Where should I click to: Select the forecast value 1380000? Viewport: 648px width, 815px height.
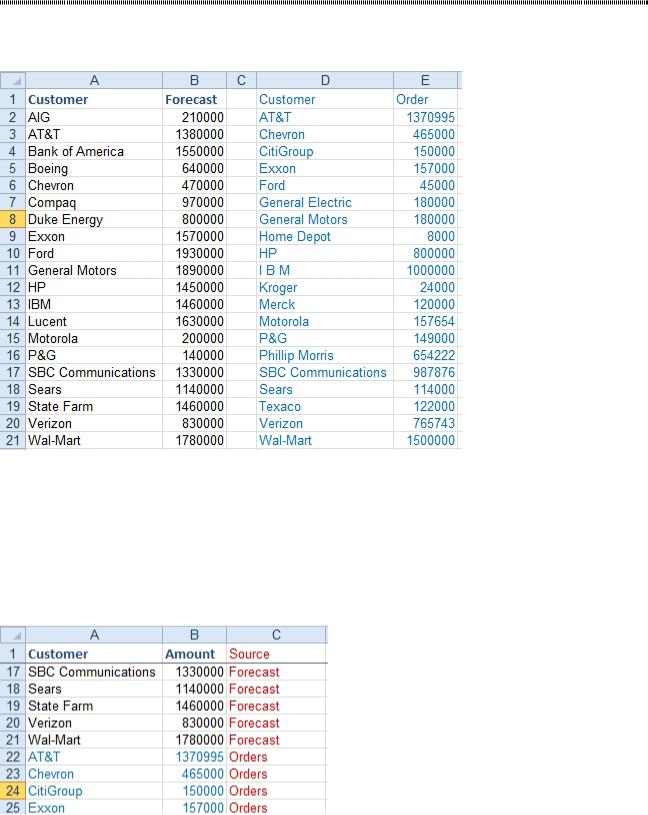pyautogui.click(x=194, y=134)
